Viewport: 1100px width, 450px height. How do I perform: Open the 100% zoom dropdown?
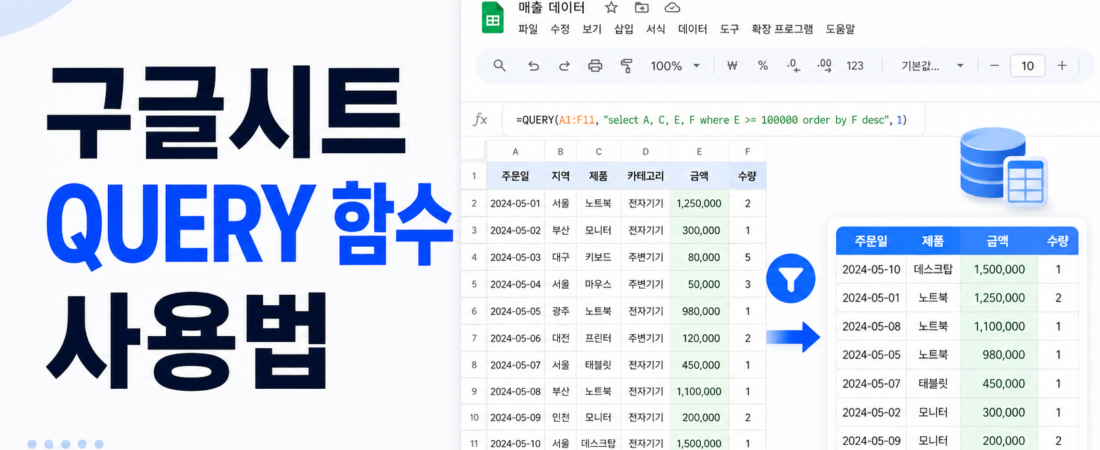[x=676, y=65]
